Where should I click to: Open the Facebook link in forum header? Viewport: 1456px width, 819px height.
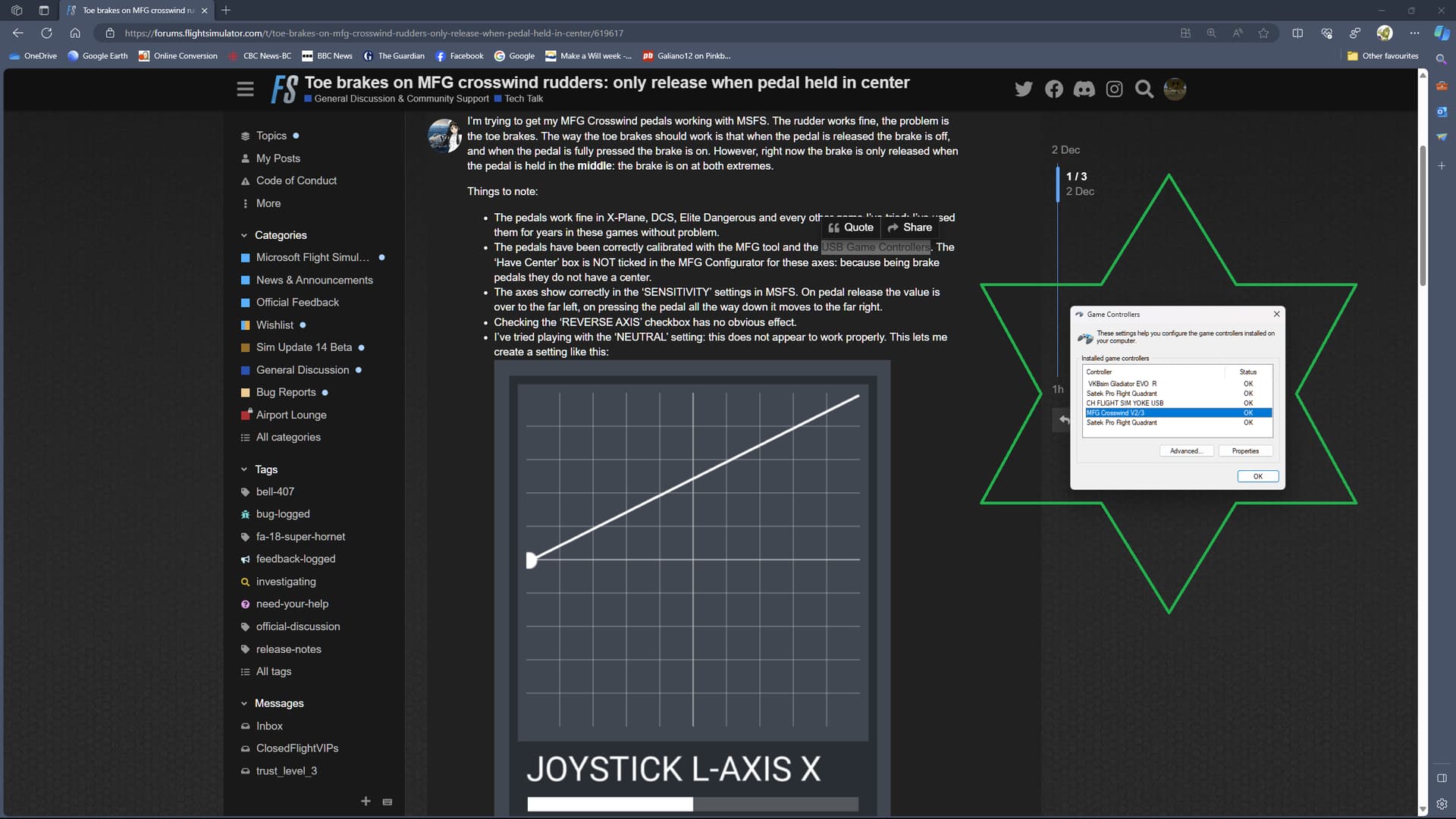pyautogui.click(x=1054, y=89)
